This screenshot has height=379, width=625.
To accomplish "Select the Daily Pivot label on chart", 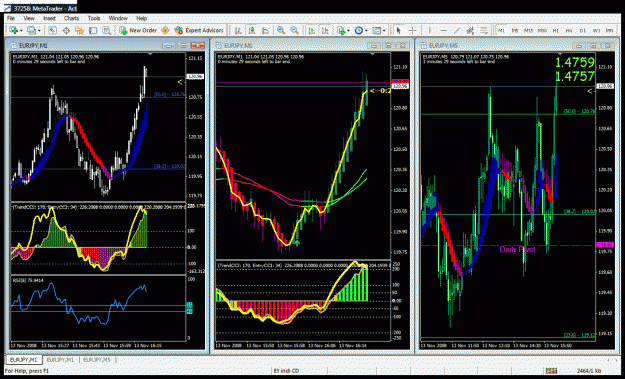I will [517, 249].
